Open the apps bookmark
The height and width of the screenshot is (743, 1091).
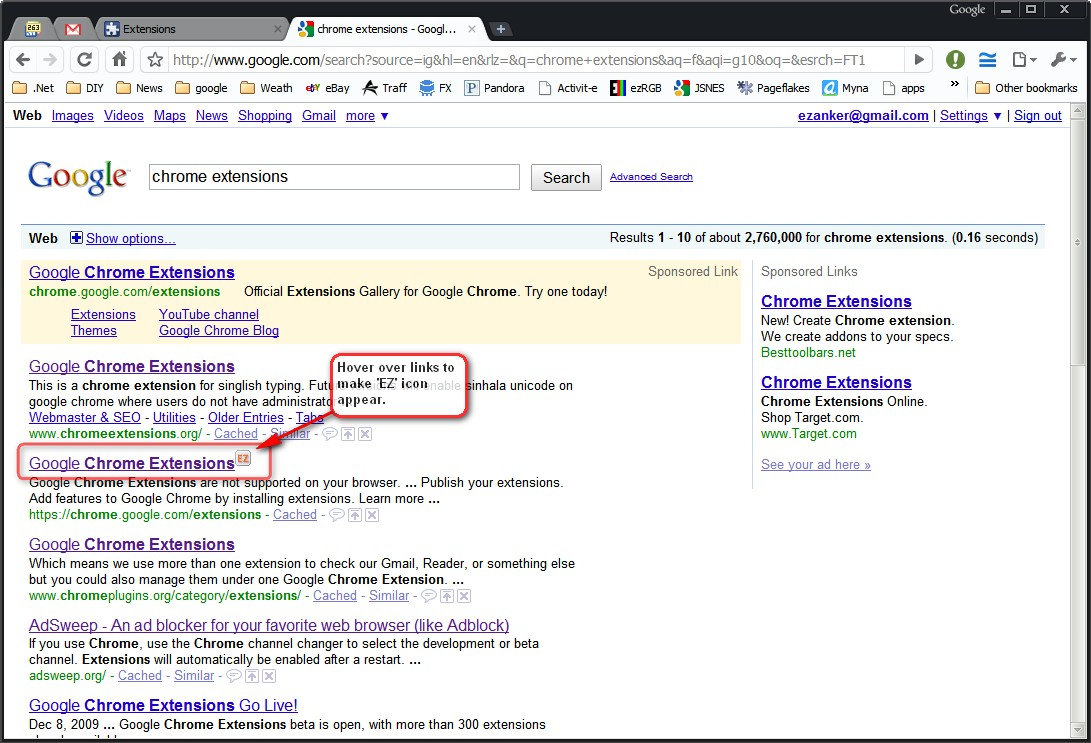(904, 88)
